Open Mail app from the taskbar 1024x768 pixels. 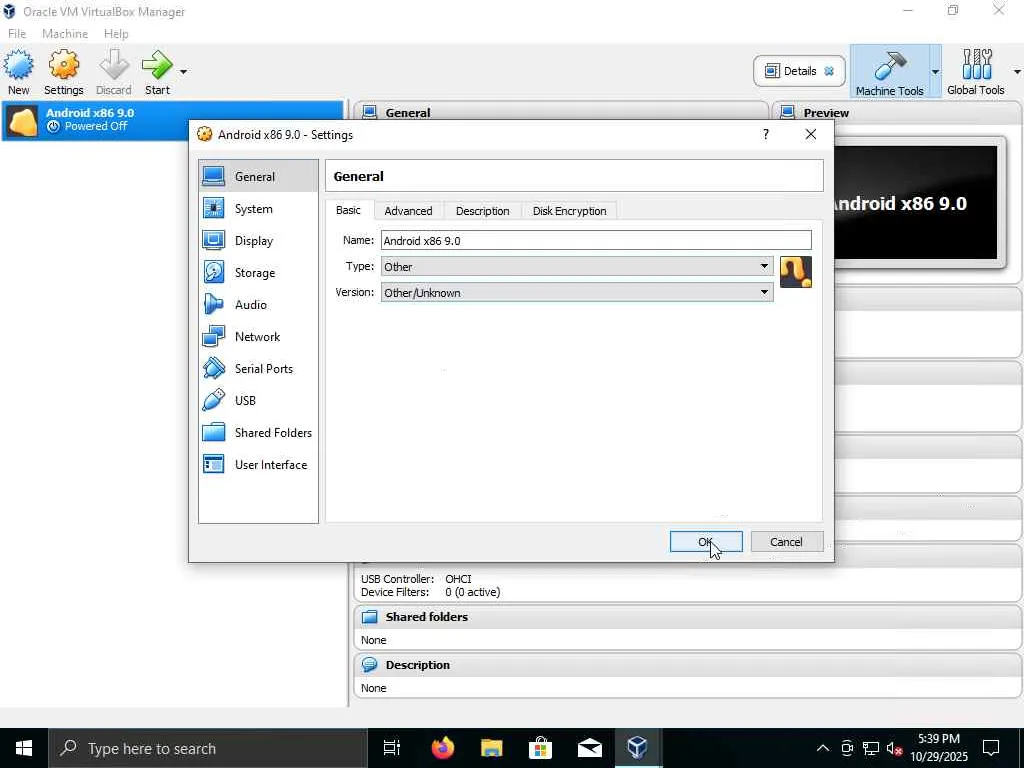589,748
